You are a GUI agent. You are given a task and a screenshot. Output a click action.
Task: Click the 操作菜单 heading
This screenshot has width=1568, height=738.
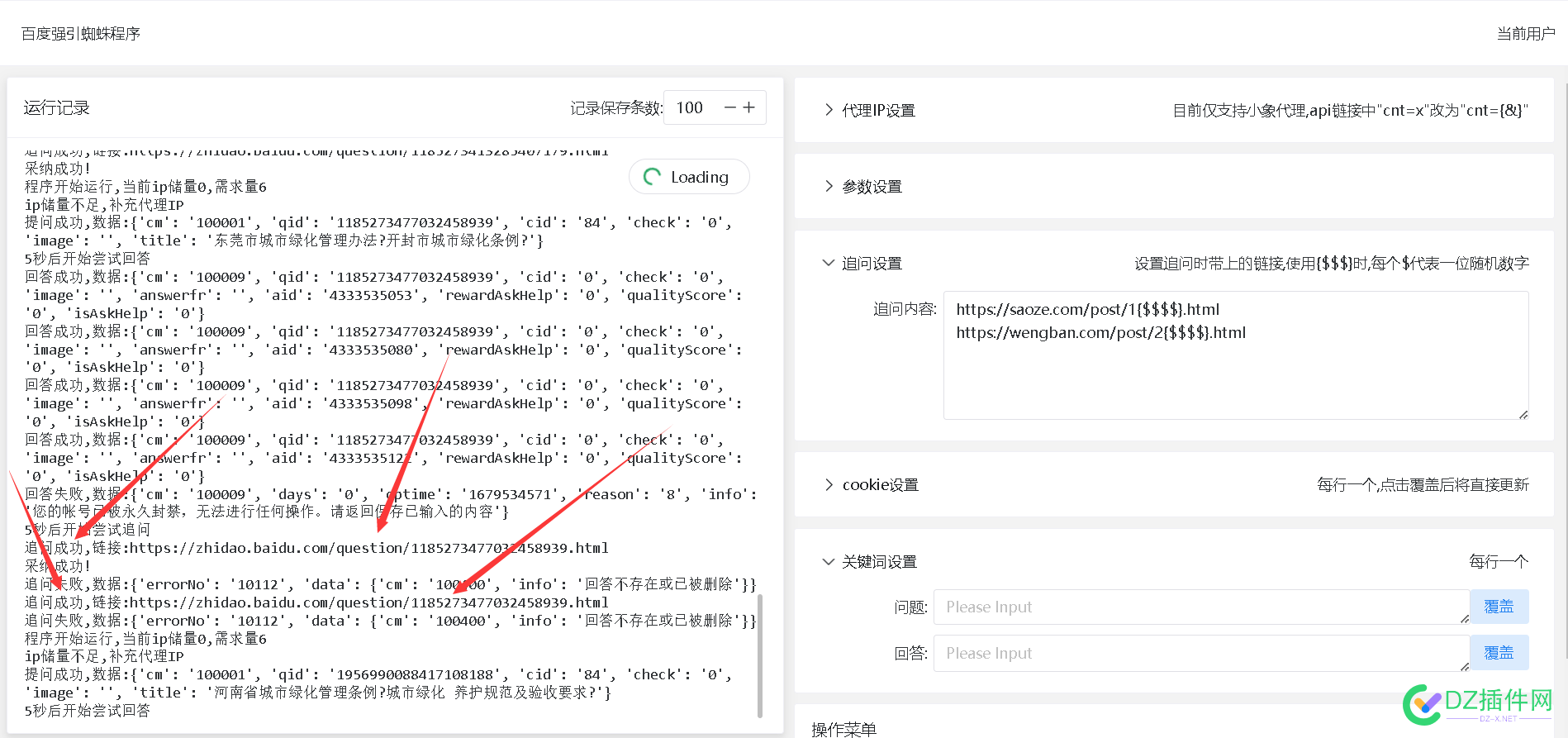(843, 729)
